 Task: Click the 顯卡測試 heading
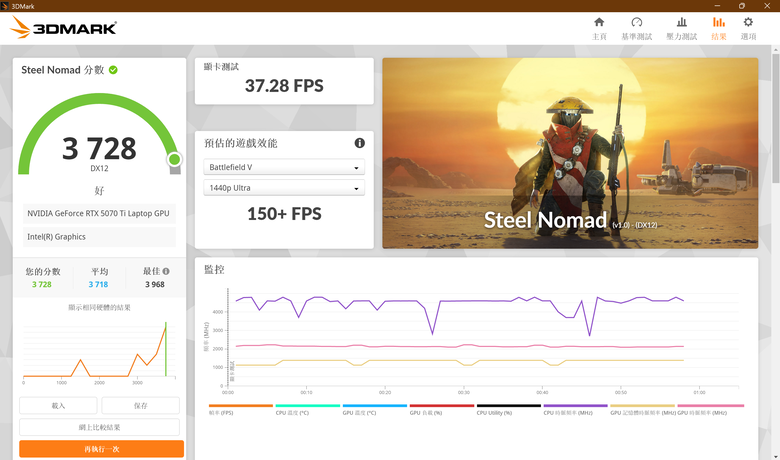click(x=221, y=67)
